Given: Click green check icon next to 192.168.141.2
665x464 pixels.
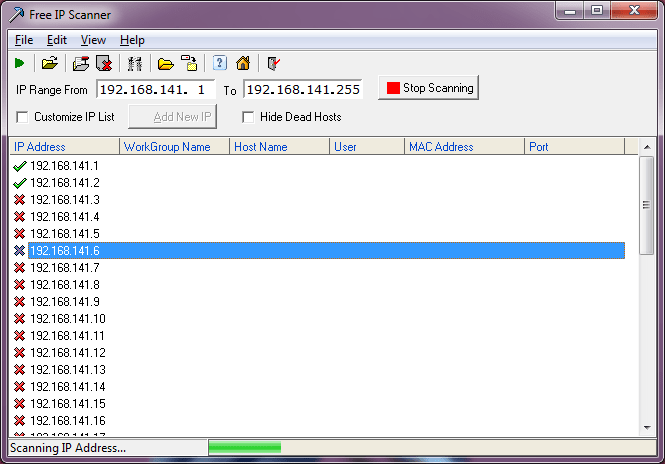Looking at the screenshot, I should pos(20,183).
